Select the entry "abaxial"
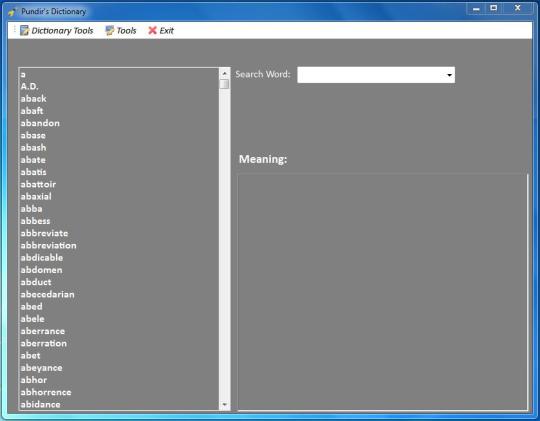540x421 pixels. 36,197
